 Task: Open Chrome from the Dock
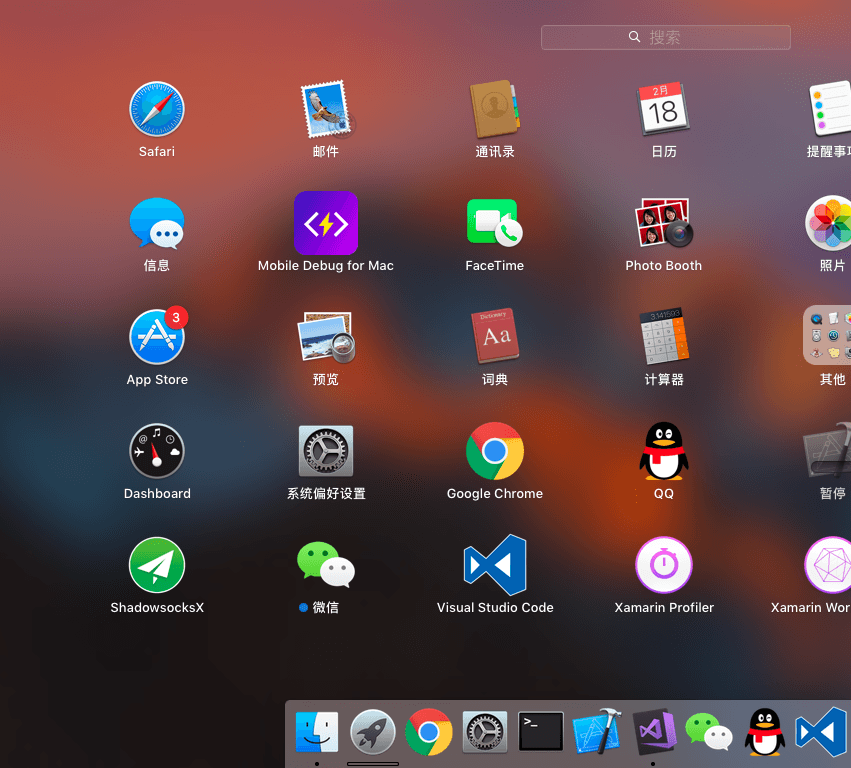point(429,732)
